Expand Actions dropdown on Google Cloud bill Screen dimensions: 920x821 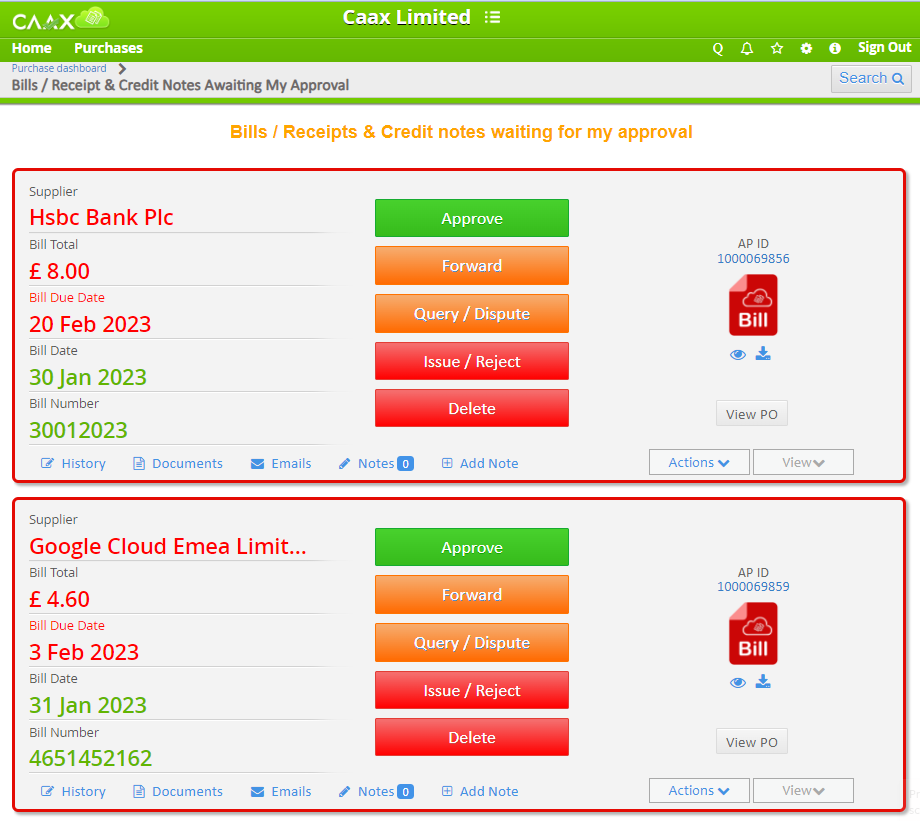[699, 790]
